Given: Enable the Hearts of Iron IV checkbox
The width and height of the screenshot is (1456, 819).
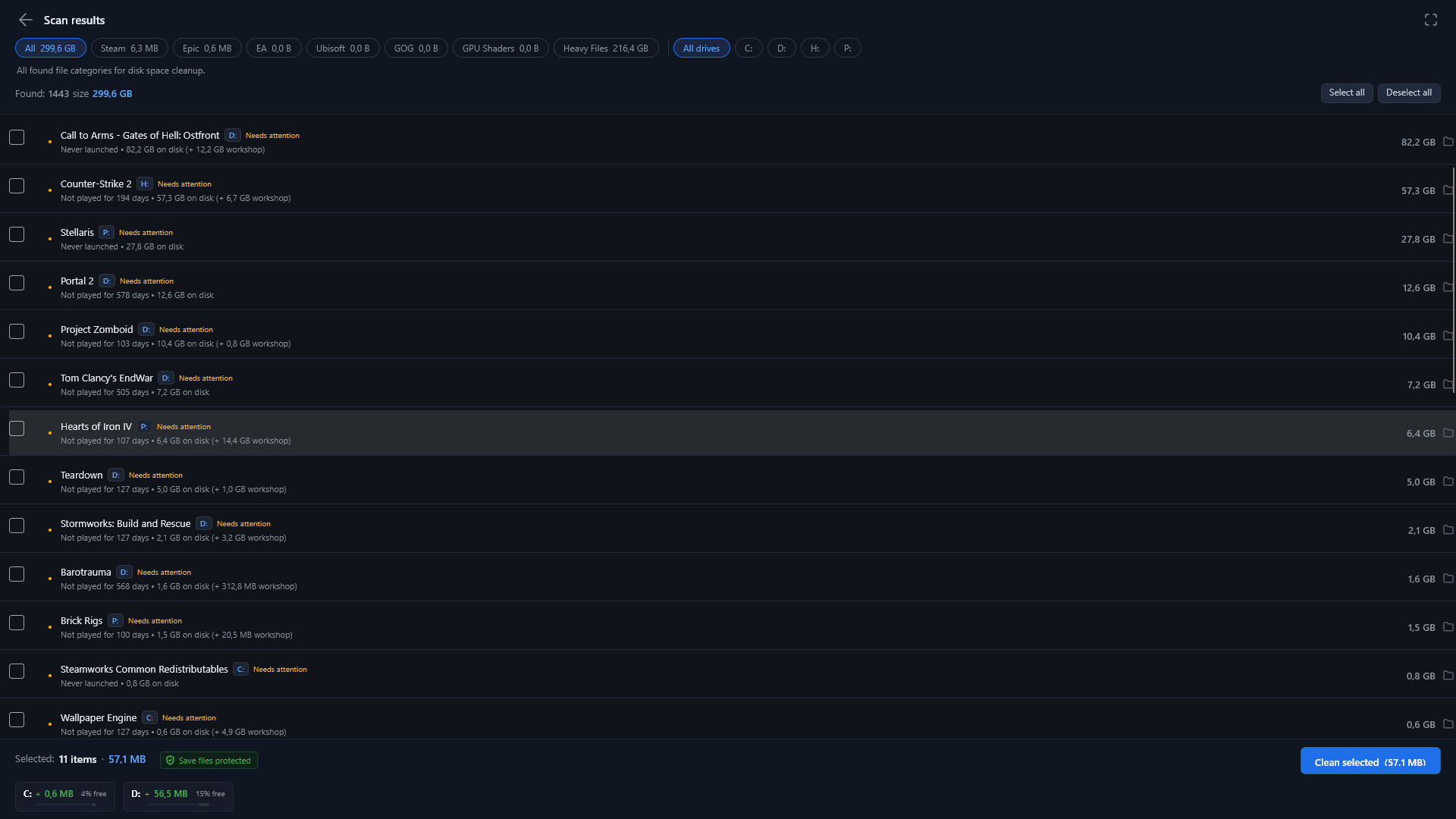Looking at the screenshot, I should (17, 428).
